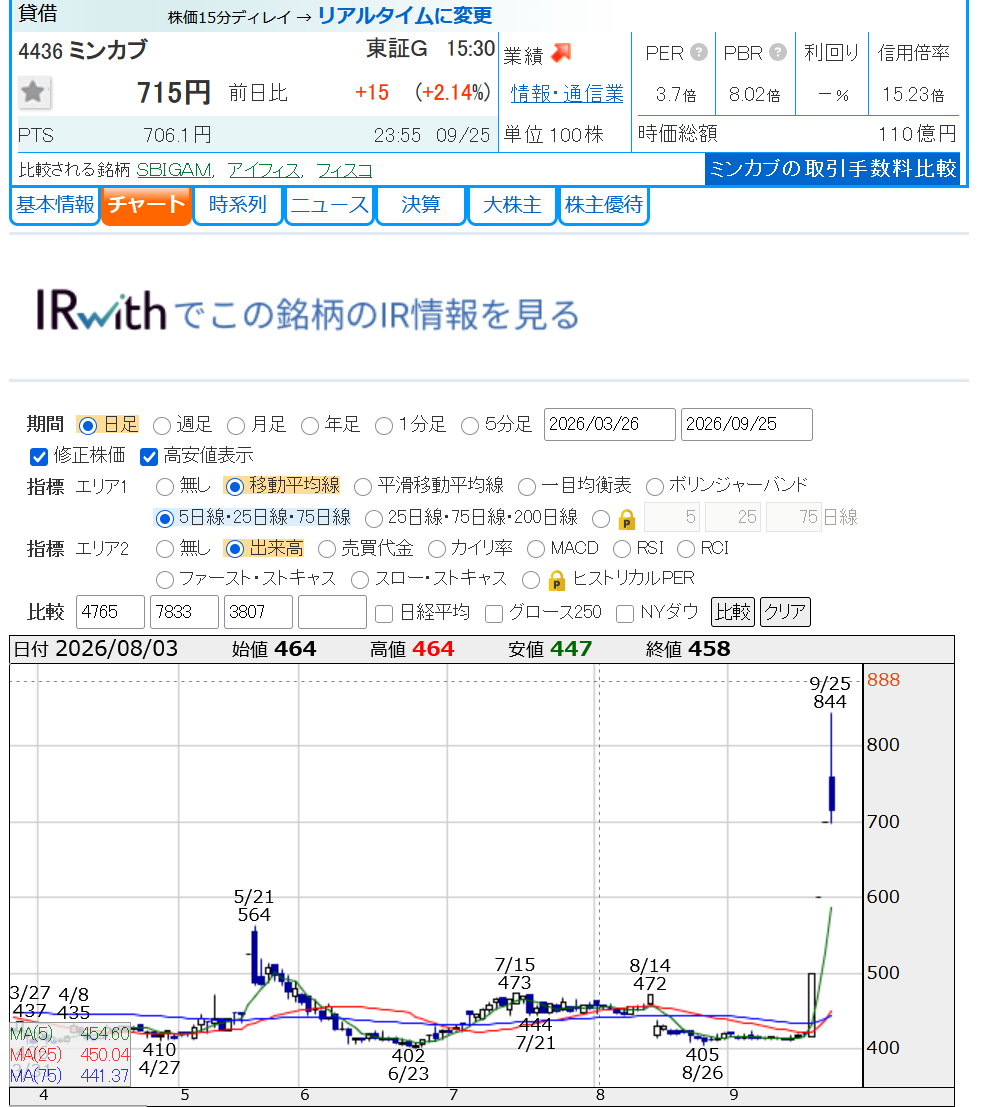Switch to the 時系列 tab
Image resolution: width=996 pixels, height=1107 pixels.
[238, 205]
